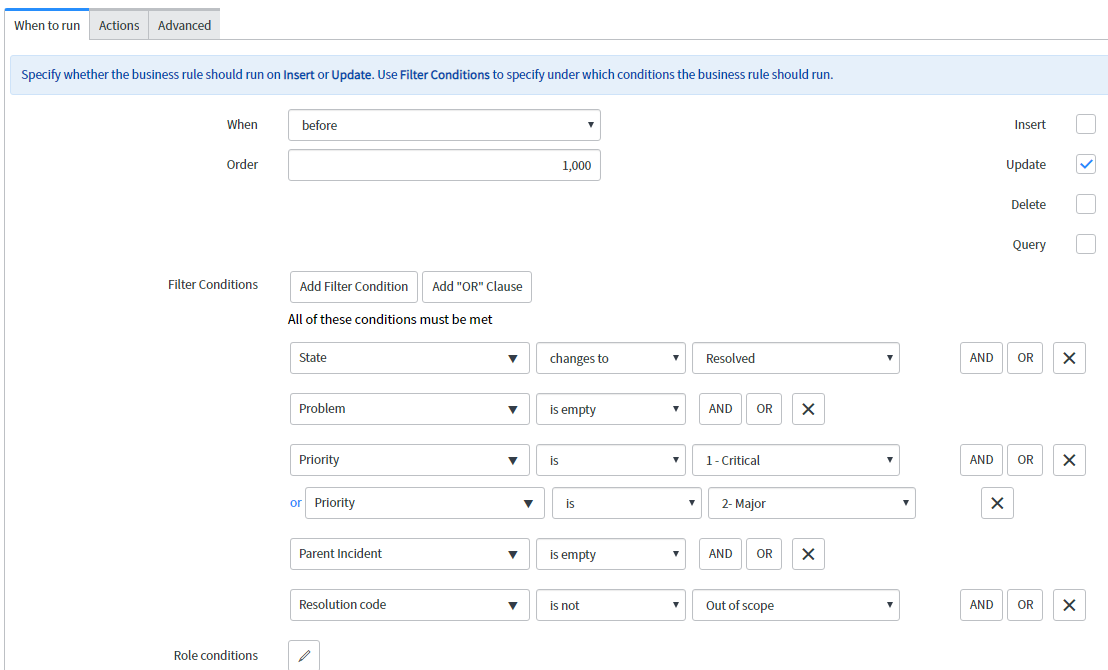Enable the Delete checkbox

(x=1085, y=204)
